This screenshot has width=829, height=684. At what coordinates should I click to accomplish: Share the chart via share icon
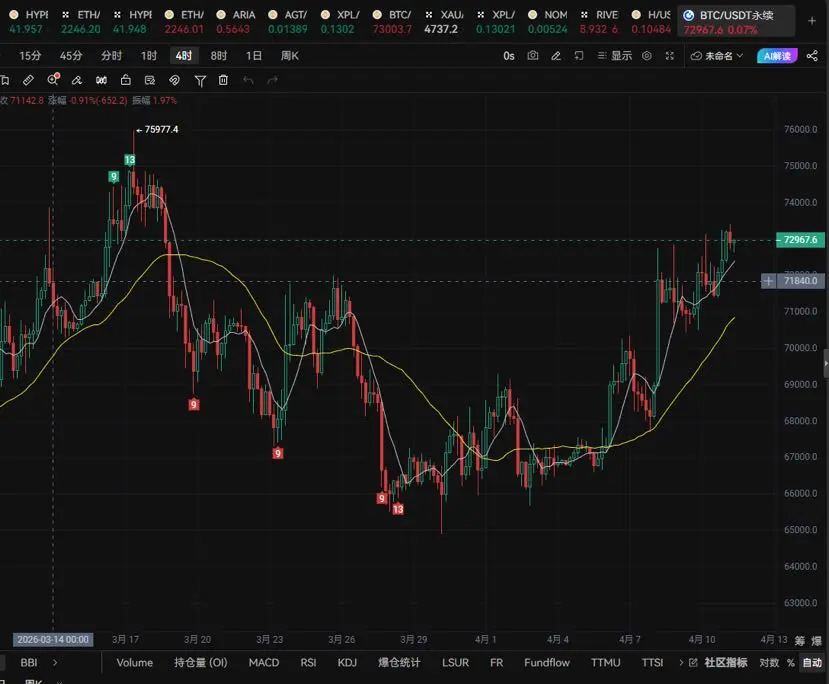point(813,56)
